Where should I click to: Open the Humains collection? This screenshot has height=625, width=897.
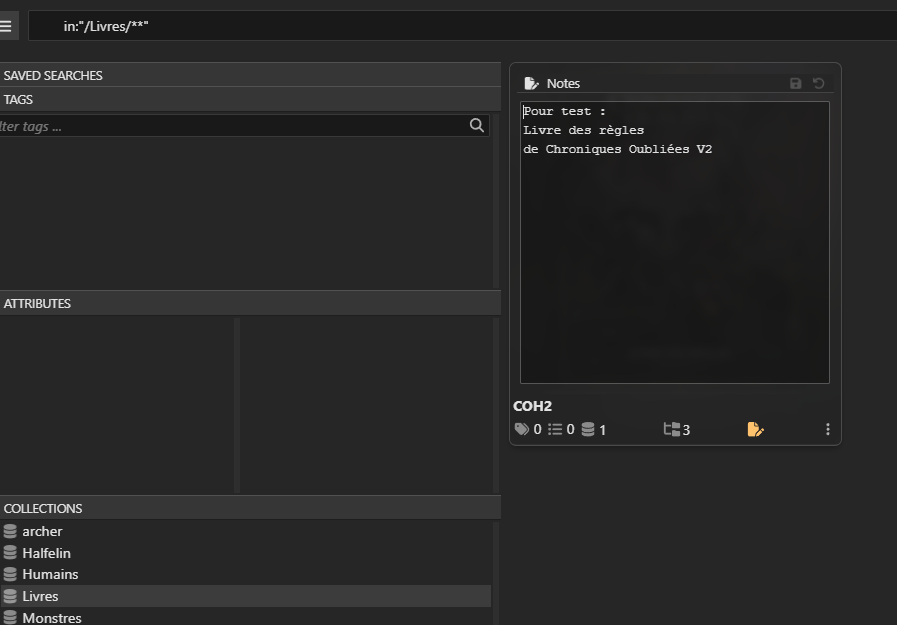(50, 574)
